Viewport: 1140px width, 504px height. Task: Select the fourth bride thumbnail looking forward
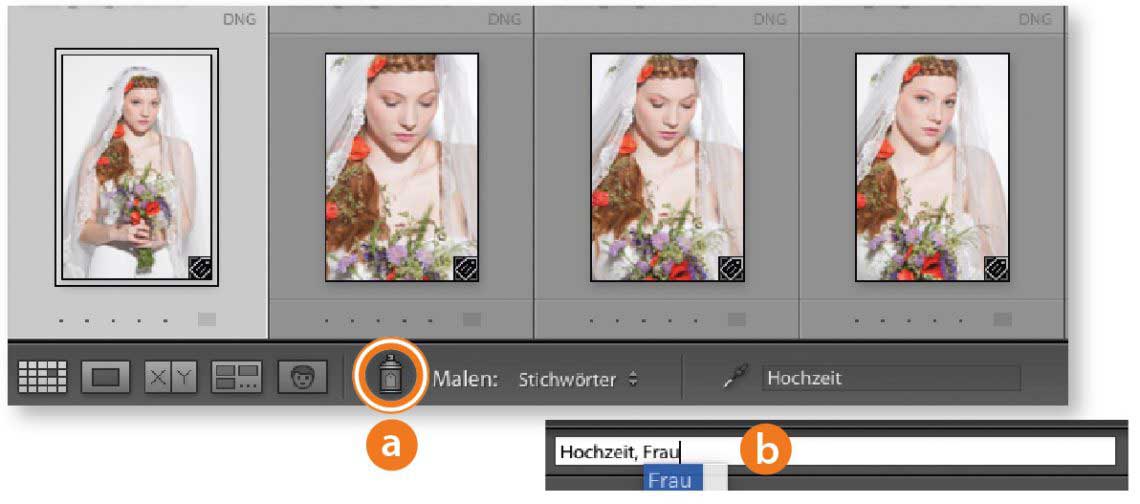click(933, 167)
